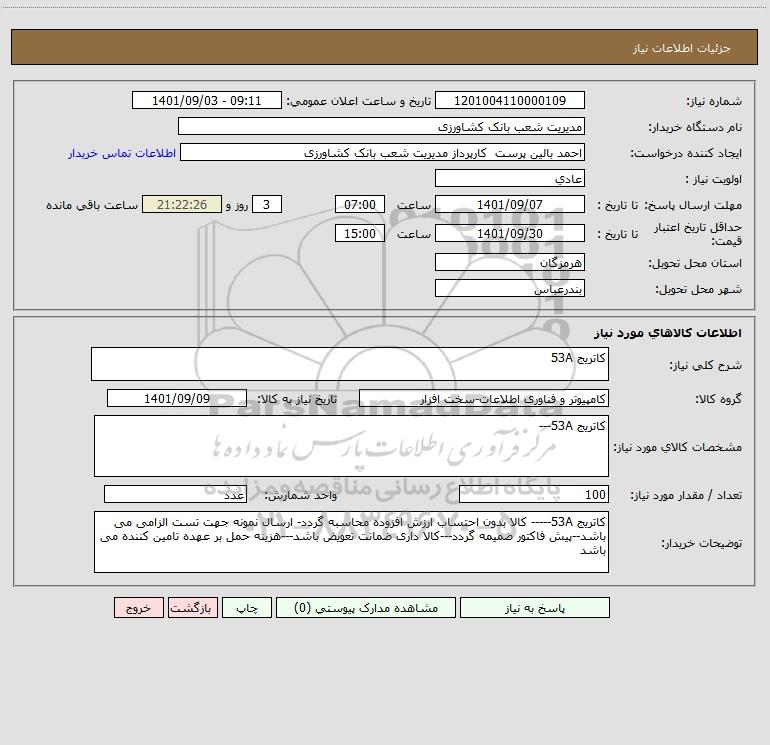Click the remaining days field 3
The image size is (770, 745).
pyautogui.click(x=267, y=204)
